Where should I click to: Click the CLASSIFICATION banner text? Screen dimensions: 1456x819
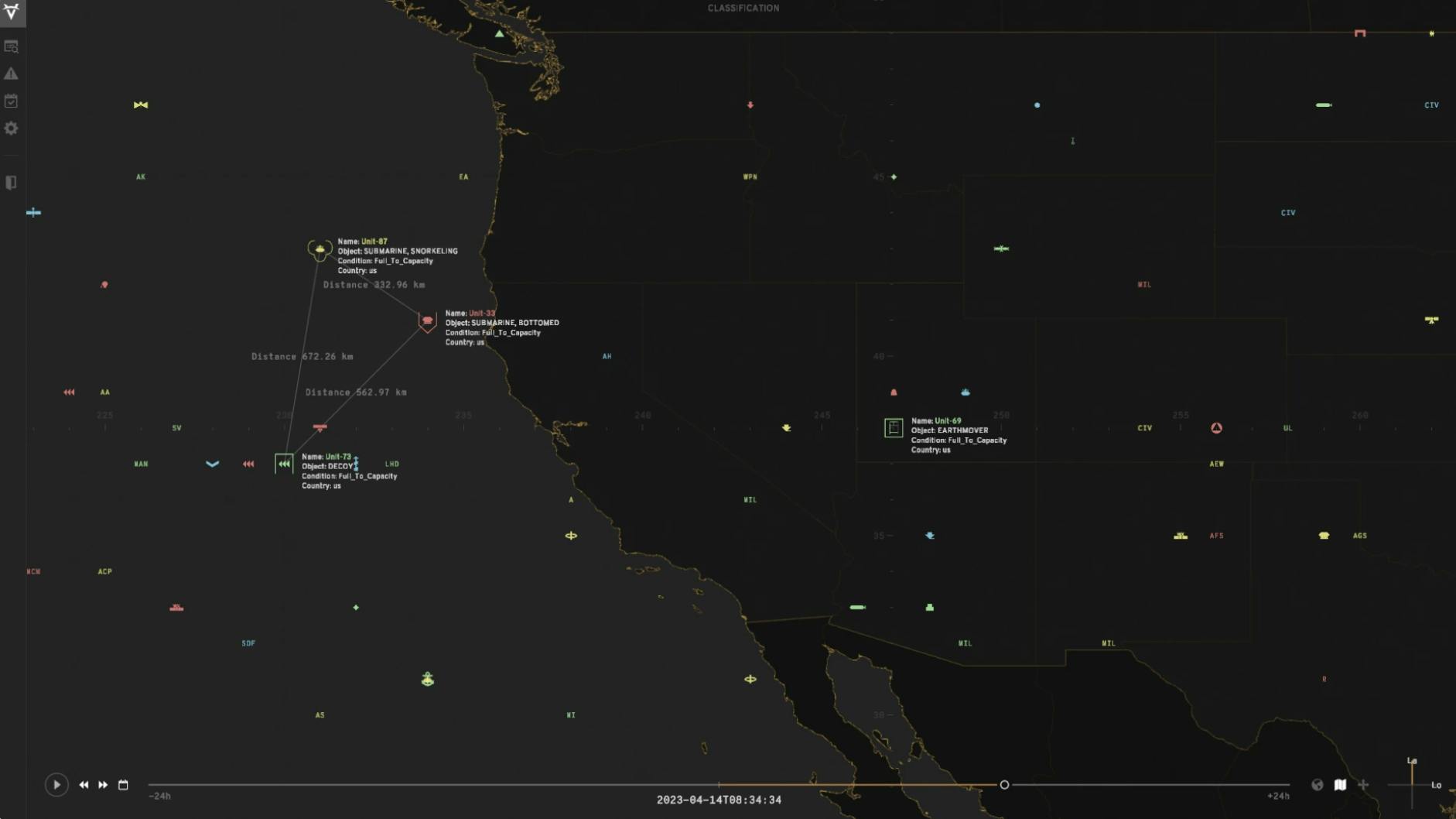[743, 9]
